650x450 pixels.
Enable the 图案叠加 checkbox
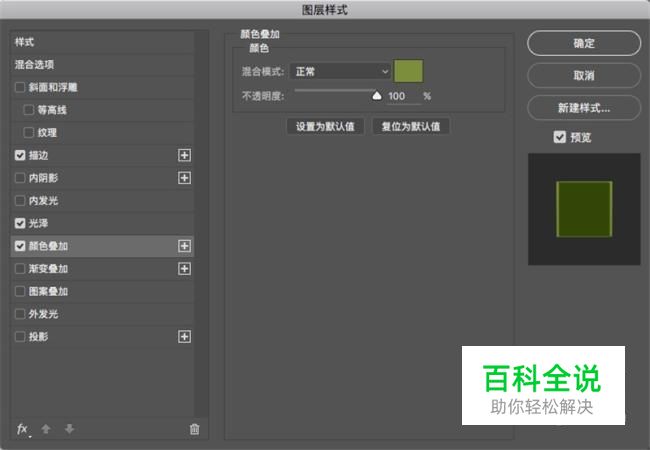tap(20, 291)
